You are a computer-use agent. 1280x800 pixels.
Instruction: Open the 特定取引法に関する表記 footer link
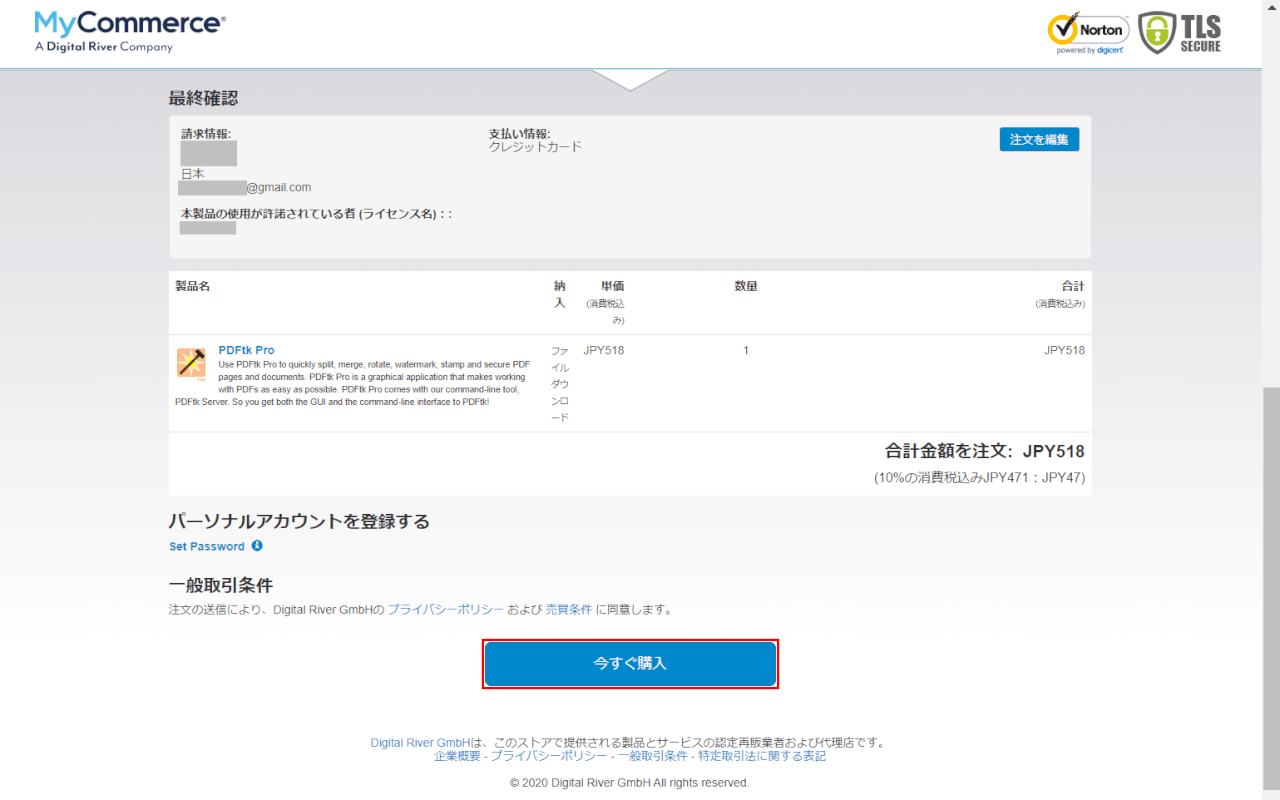[x=760, y=755]
